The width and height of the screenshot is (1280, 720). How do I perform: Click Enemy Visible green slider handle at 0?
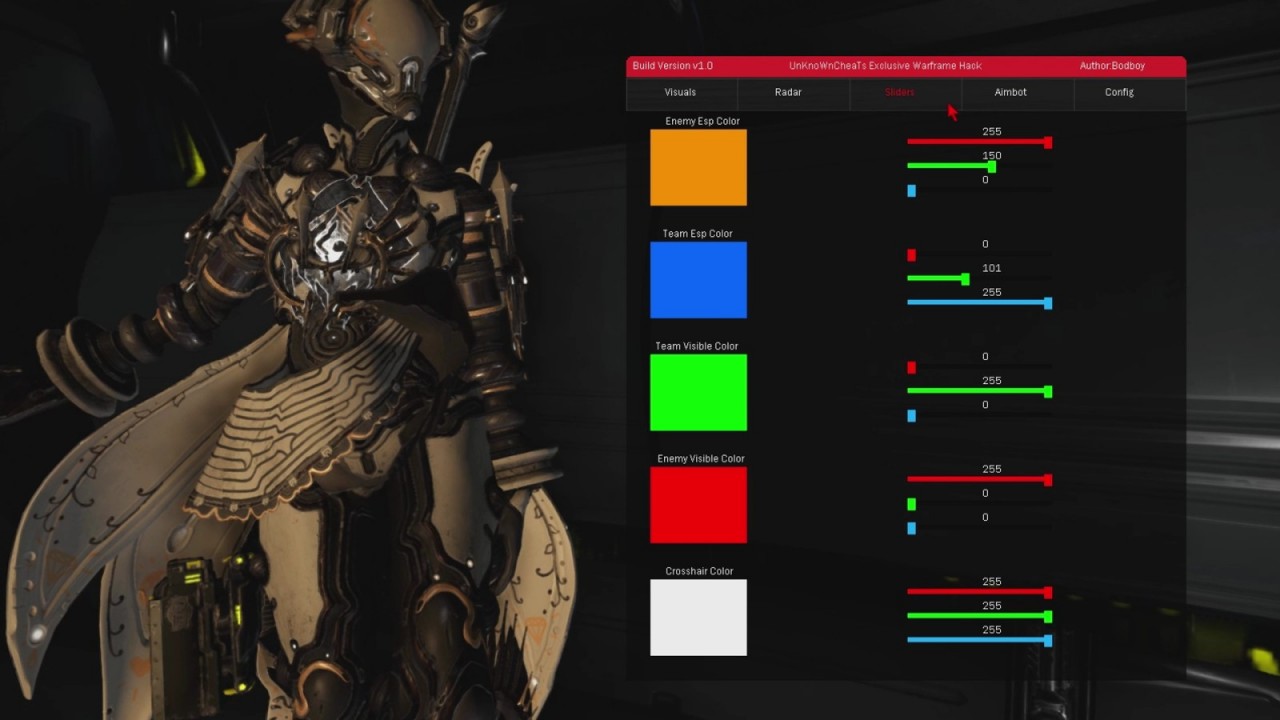tap(911, 504)
